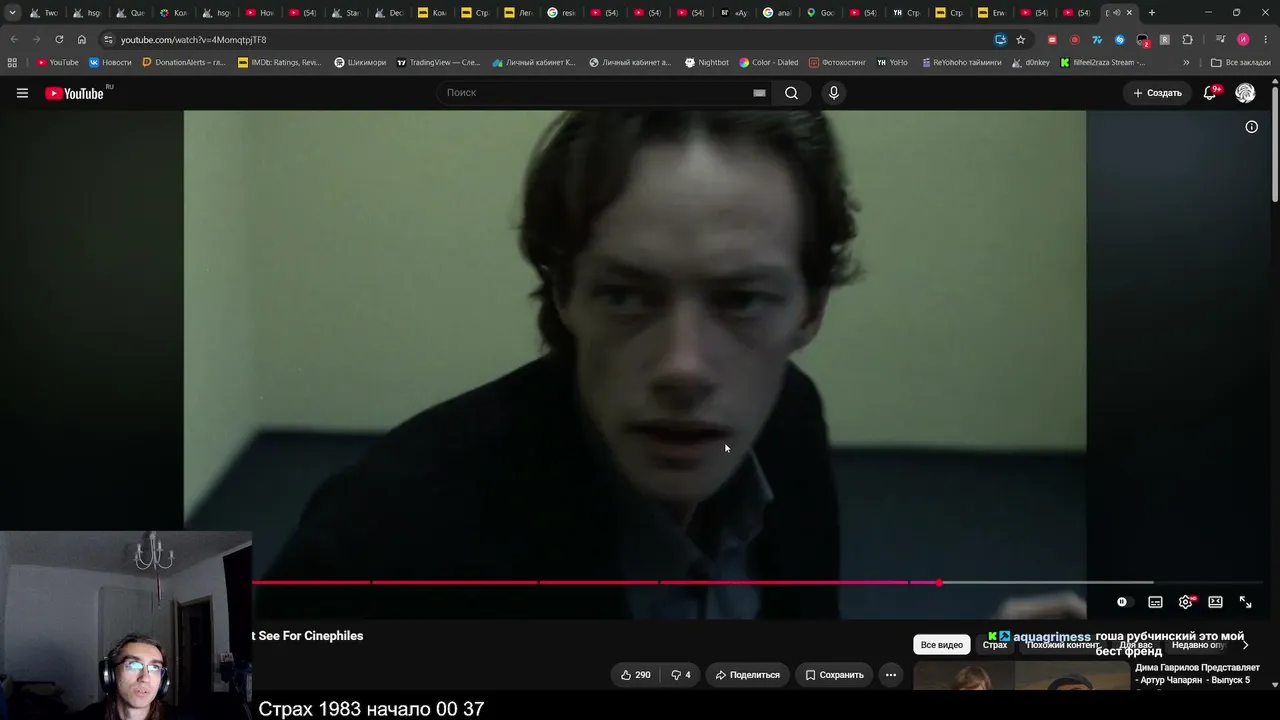The height and width of the screenshot is (720, 1280).
Task: Open the media controls music-note icon
Action: pyautogui.click(x=1220, y=40)
